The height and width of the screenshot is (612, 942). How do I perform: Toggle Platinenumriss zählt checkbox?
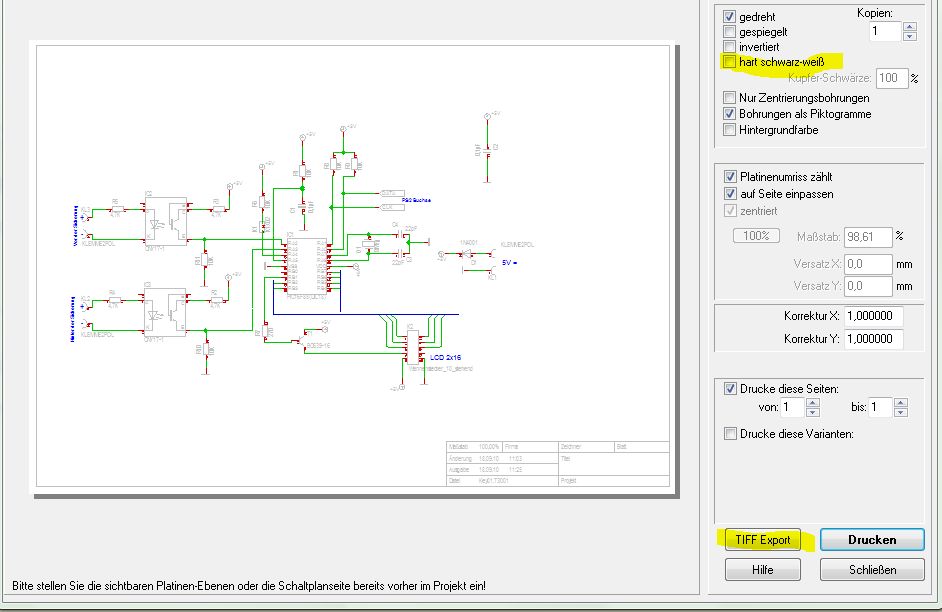click(x=730, y=177)
